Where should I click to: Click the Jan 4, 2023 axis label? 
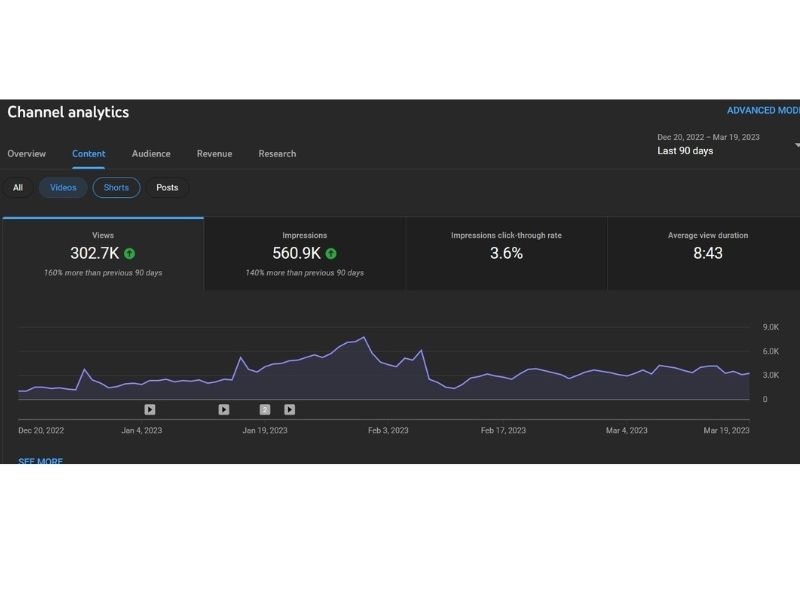pos(142,431)
